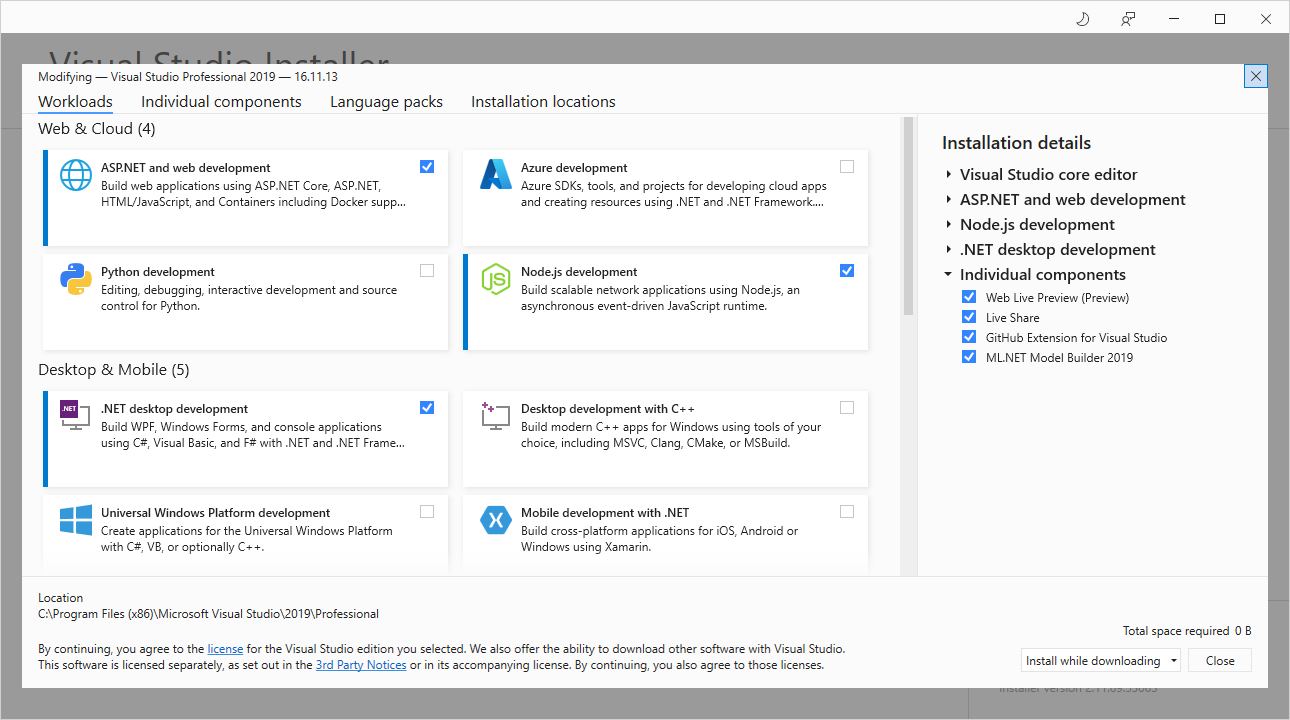Close the Modifying dialog with X
This screenshot has height=720, width=1290.
tap(1256, 76)
